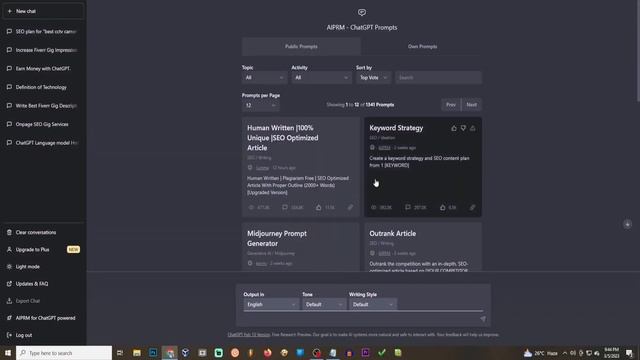Thumbs down the Keyword Strategy prompt
This screenshot has height=360, width=640.
pyautogui.click(x=463, y=128)
